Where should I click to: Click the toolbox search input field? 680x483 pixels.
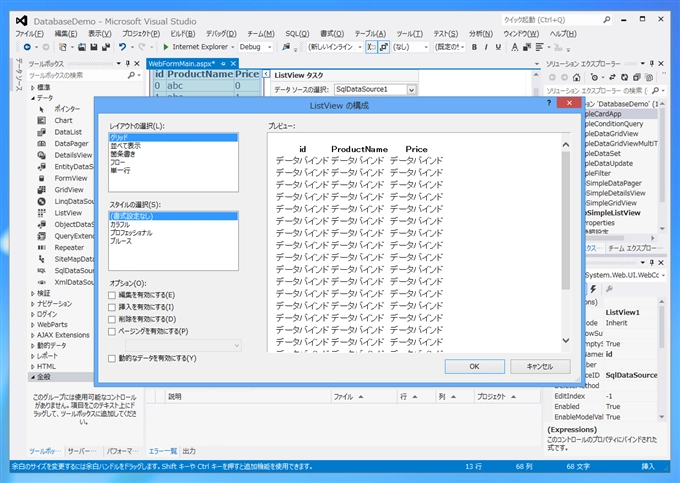(x=78, y=75)
